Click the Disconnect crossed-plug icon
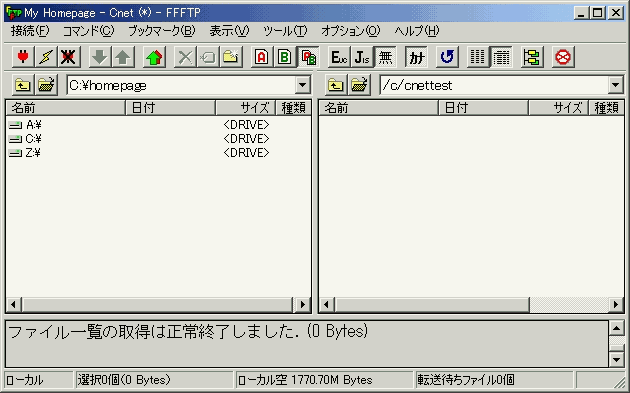Screen dimensions: 630x393 point(68,57)
